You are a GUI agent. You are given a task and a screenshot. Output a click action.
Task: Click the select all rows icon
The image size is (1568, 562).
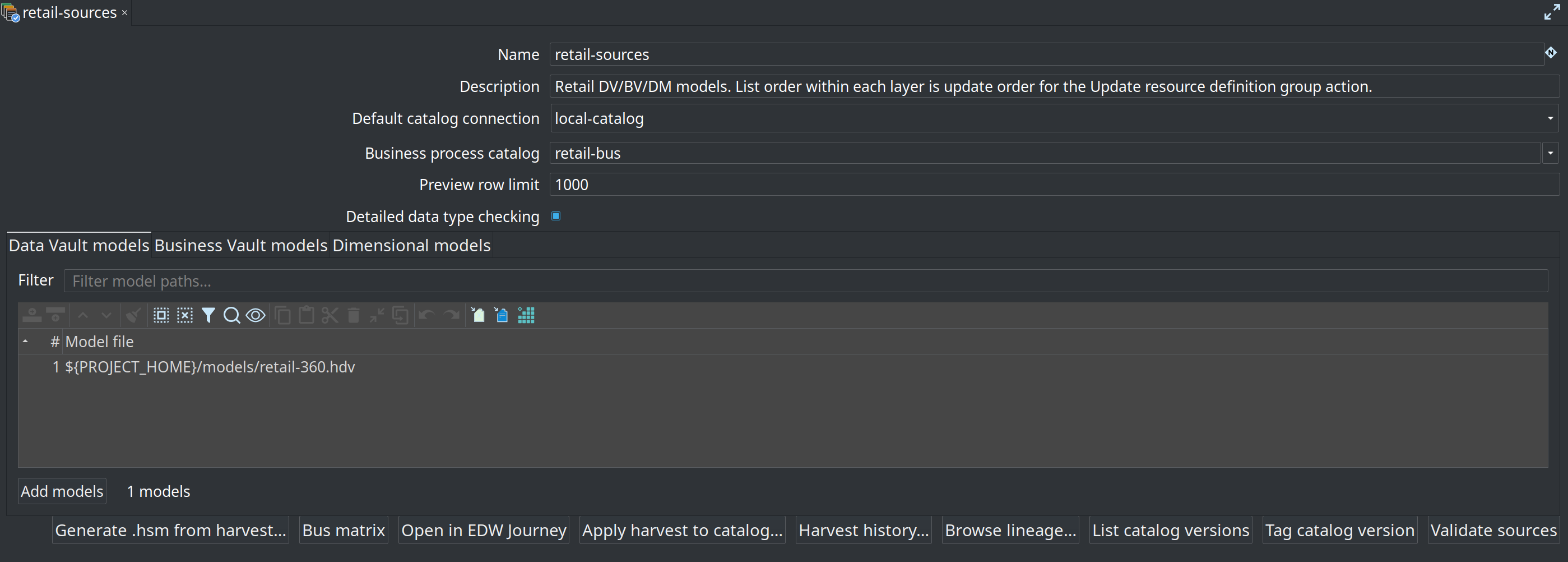pos(161,315)
